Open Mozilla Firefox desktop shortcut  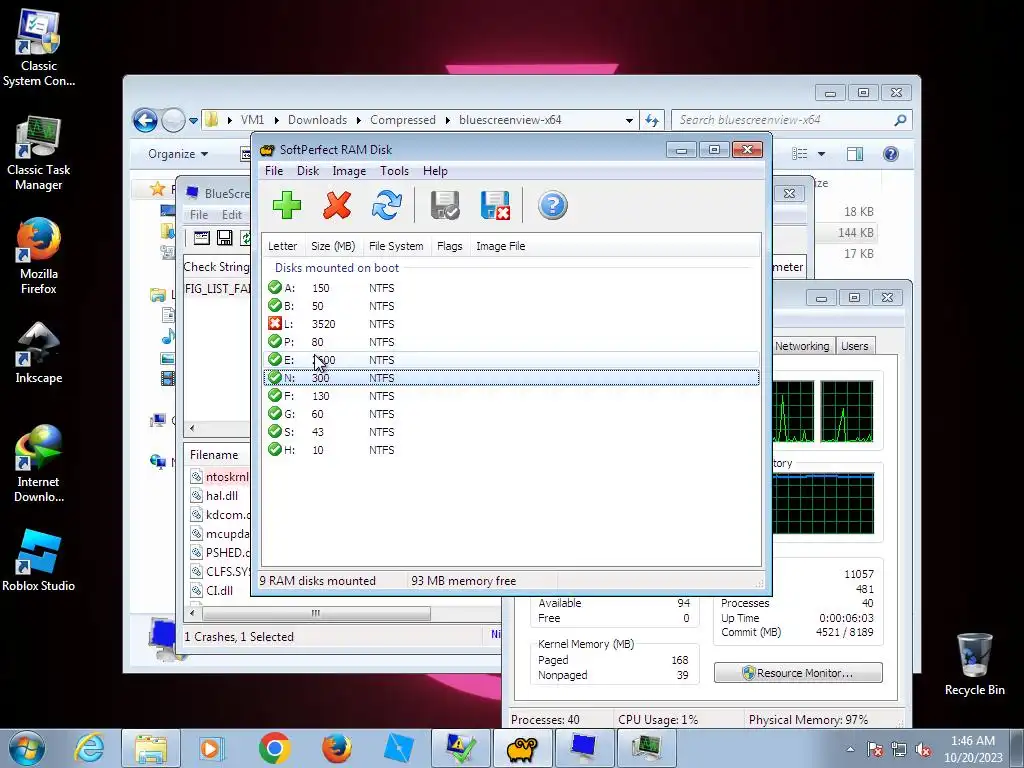pos(39,256)
